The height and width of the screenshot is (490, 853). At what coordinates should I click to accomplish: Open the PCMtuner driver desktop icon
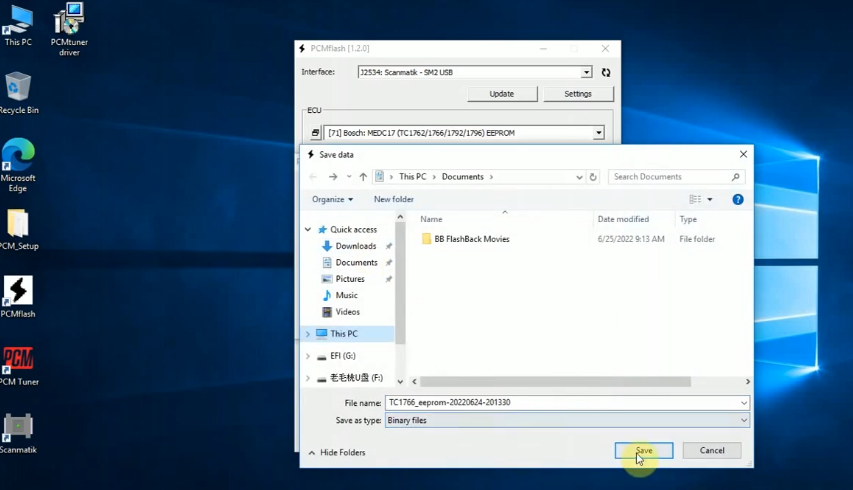click(x=69, y=30)
